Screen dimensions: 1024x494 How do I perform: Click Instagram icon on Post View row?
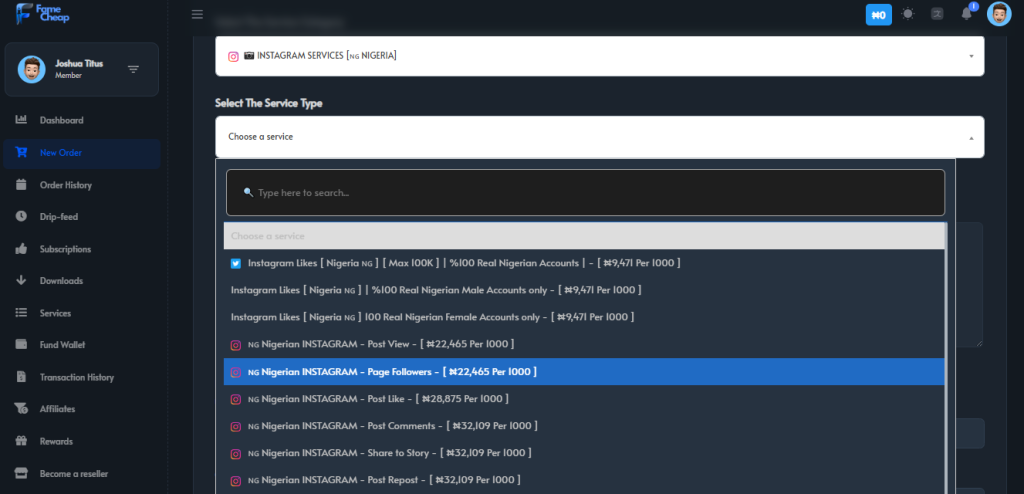click(x=236, y=345)
